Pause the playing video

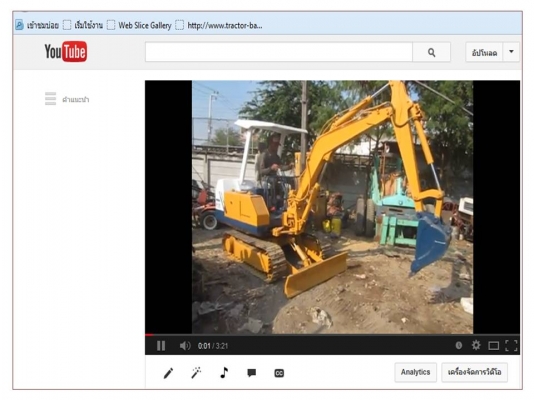[x=161, y=346]
